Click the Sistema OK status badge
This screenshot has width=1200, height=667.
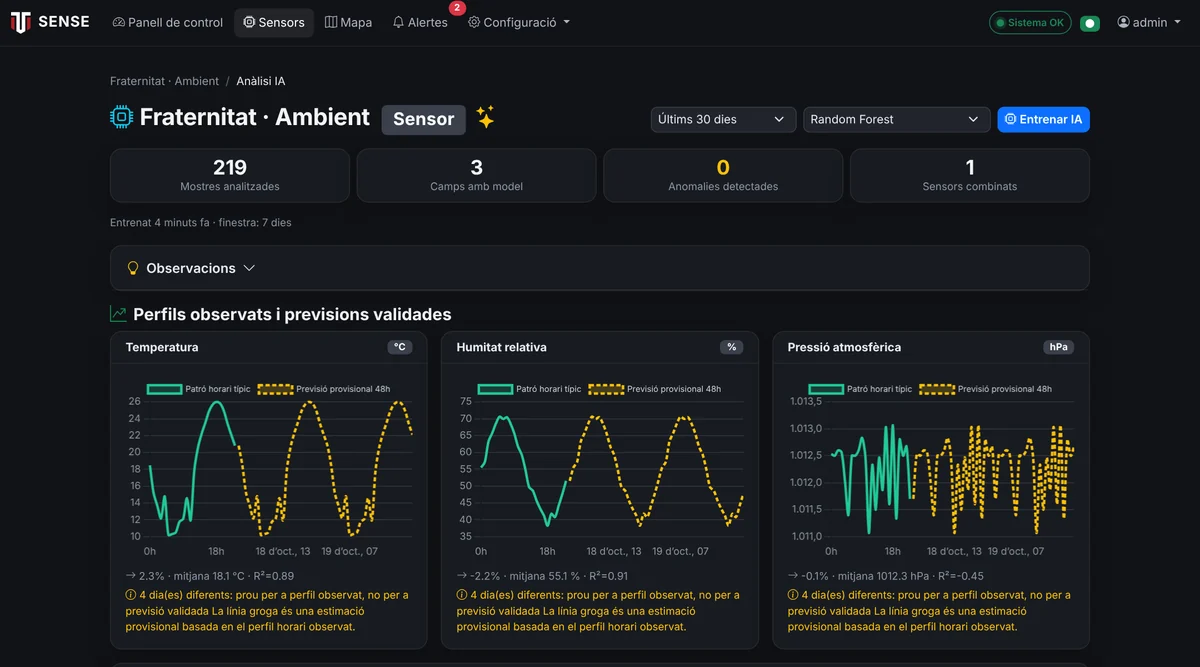click(1030, 22)
